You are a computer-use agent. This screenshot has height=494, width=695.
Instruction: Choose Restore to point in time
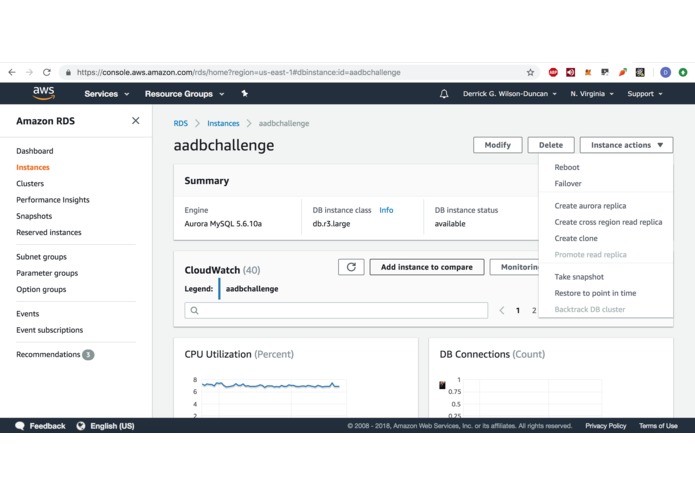[595, 293]
